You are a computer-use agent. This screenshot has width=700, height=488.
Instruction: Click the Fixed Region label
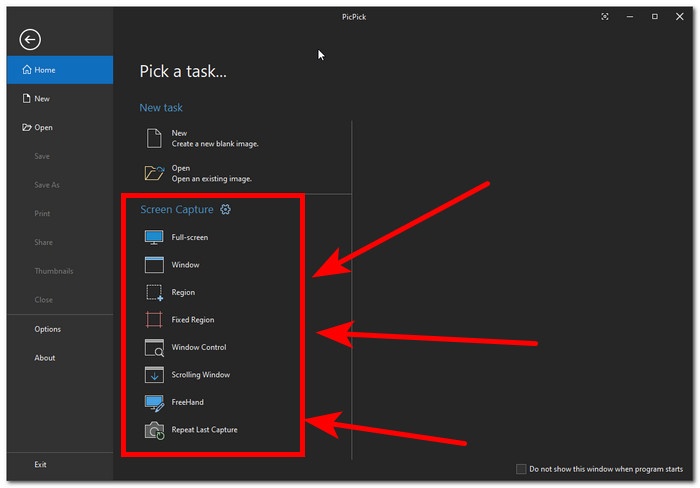tap(193, 320)
